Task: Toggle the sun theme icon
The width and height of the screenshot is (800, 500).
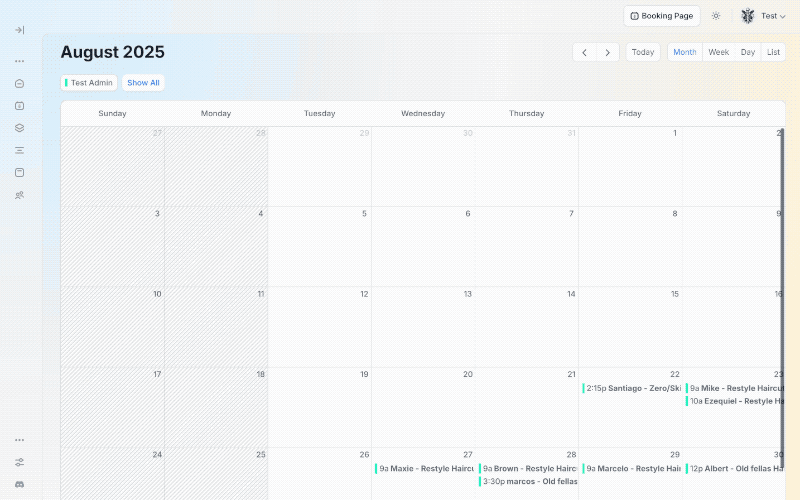Action: pyautogui.click(x=716, y=16)
